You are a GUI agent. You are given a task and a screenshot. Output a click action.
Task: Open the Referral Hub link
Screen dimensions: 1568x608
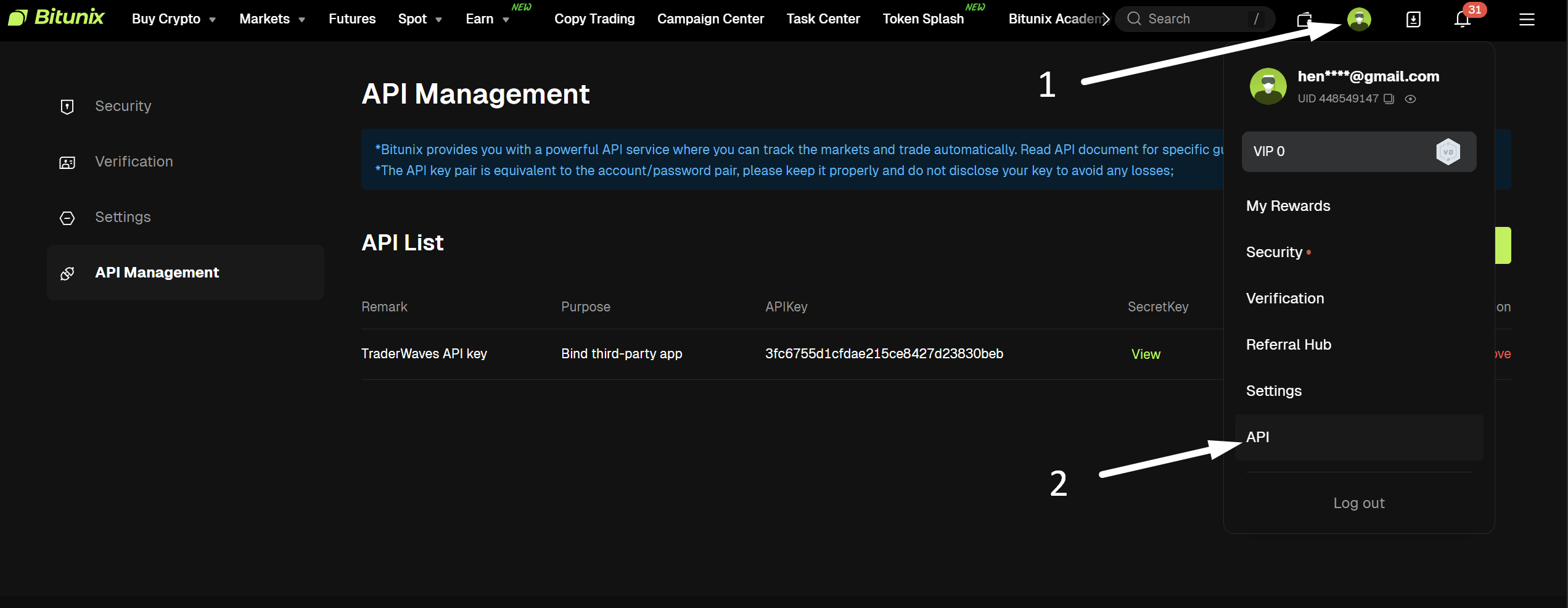pos(1289,344)
